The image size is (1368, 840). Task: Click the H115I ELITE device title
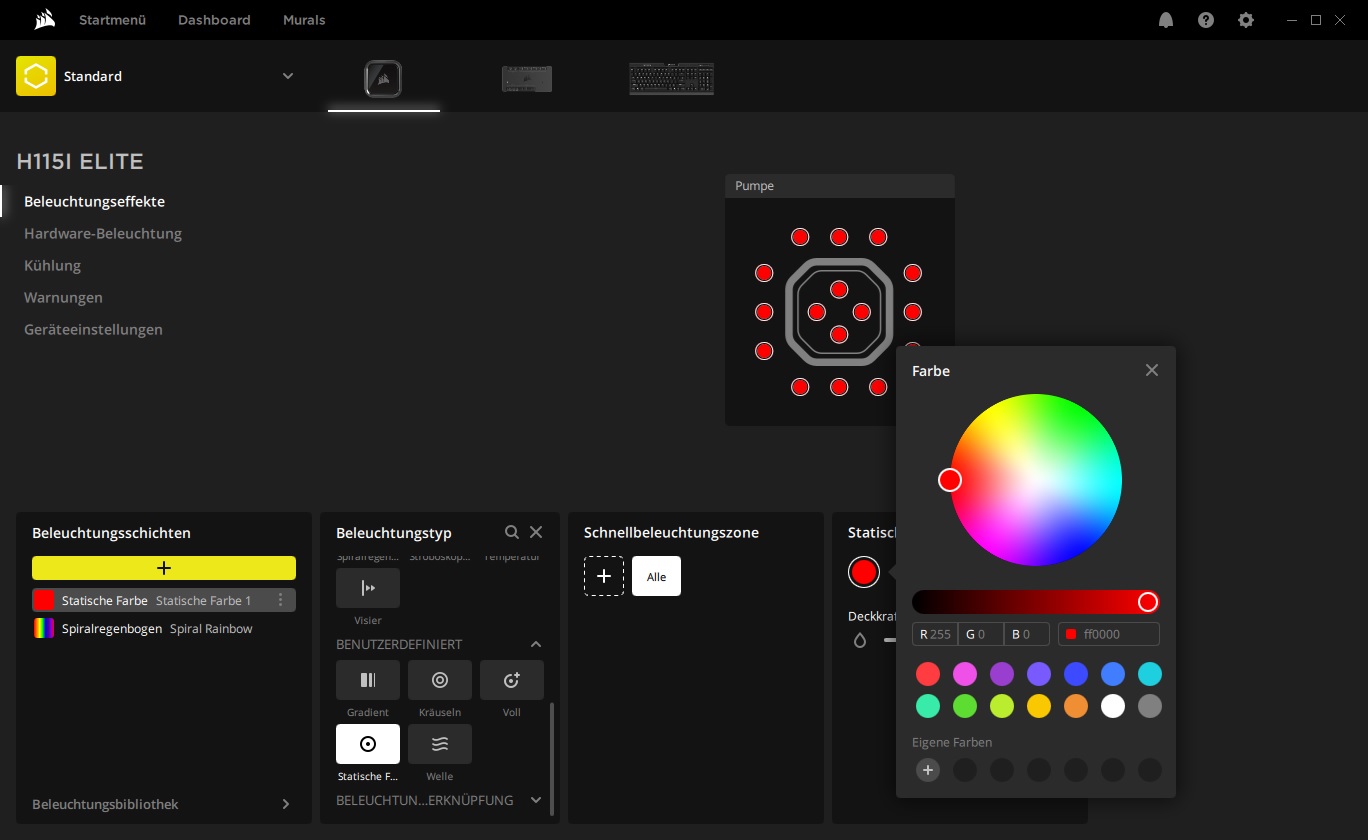coord(80,161)
